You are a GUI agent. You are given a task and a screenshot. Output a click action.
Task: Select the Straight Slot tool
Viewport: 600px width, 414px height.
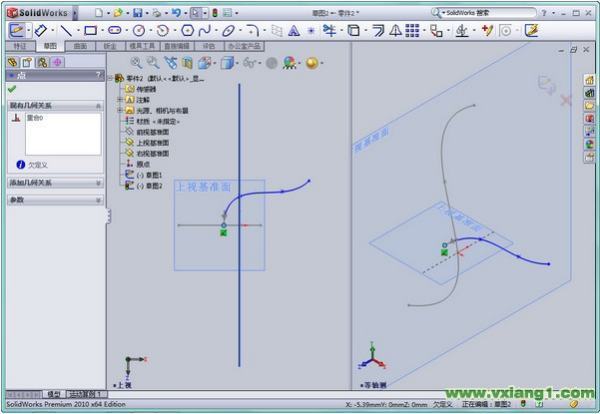pos(114,30)
